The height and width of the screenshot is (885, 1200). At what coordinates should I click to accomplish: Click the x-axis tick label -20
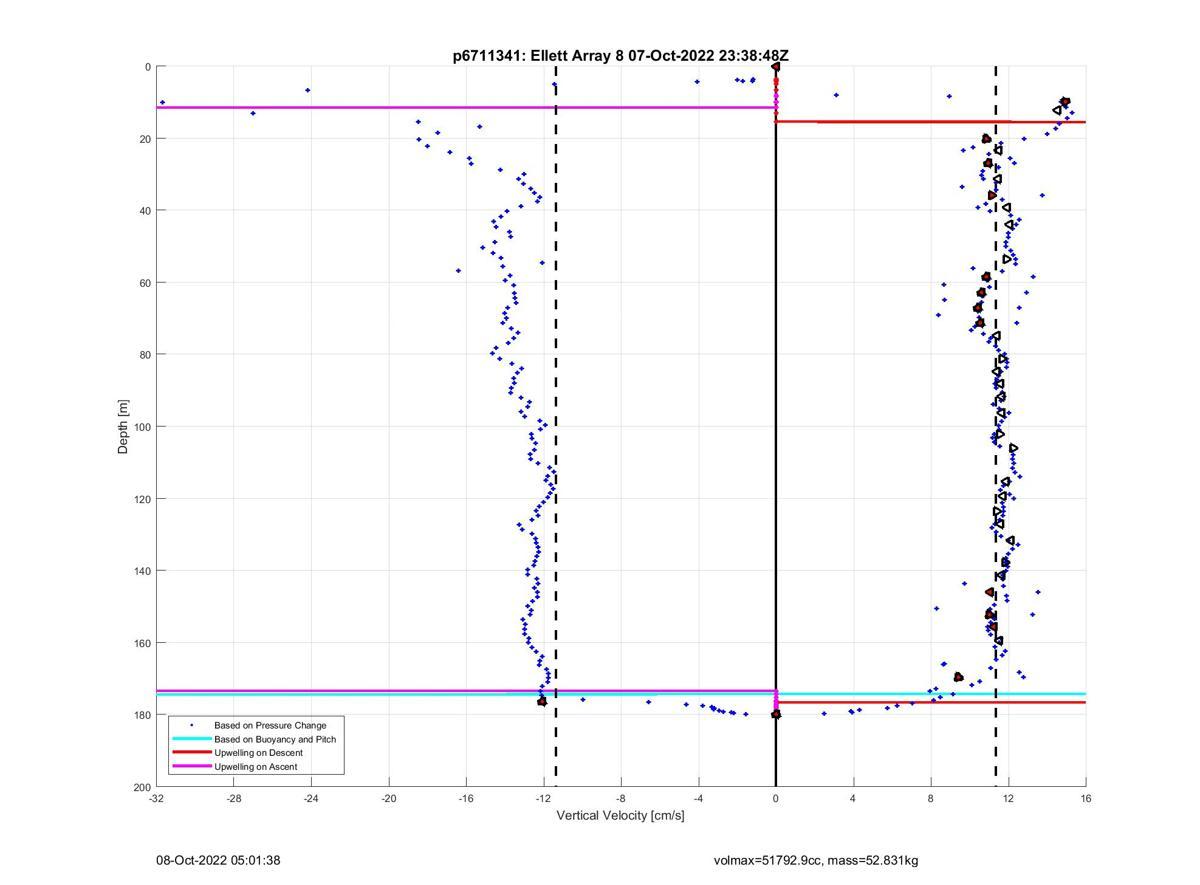coord(389,798)
